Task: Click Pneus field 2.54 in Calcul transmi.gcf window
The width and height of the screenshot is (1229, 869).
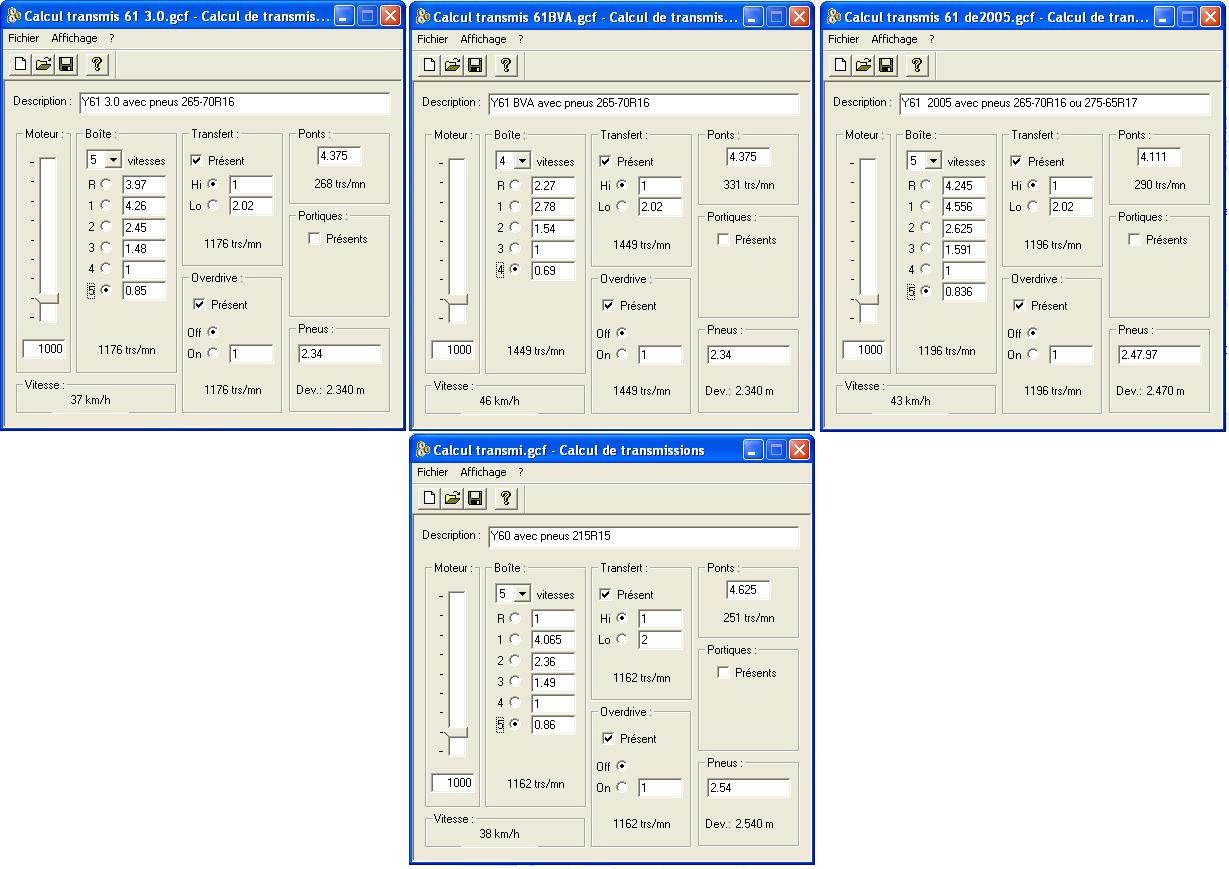Action: point(749,788)
